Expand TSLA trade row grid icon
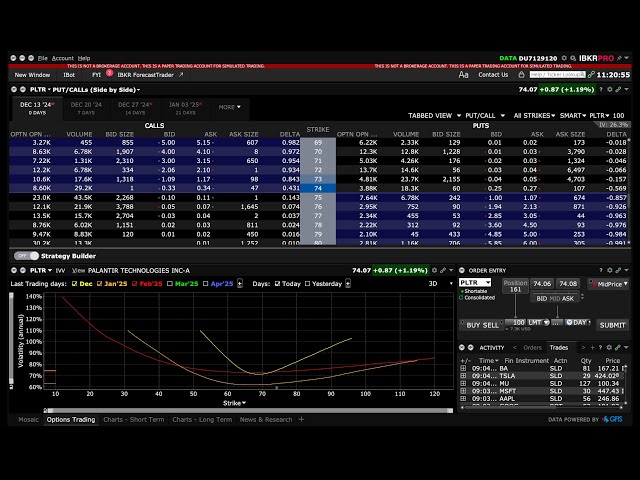 tap(463, 376)
